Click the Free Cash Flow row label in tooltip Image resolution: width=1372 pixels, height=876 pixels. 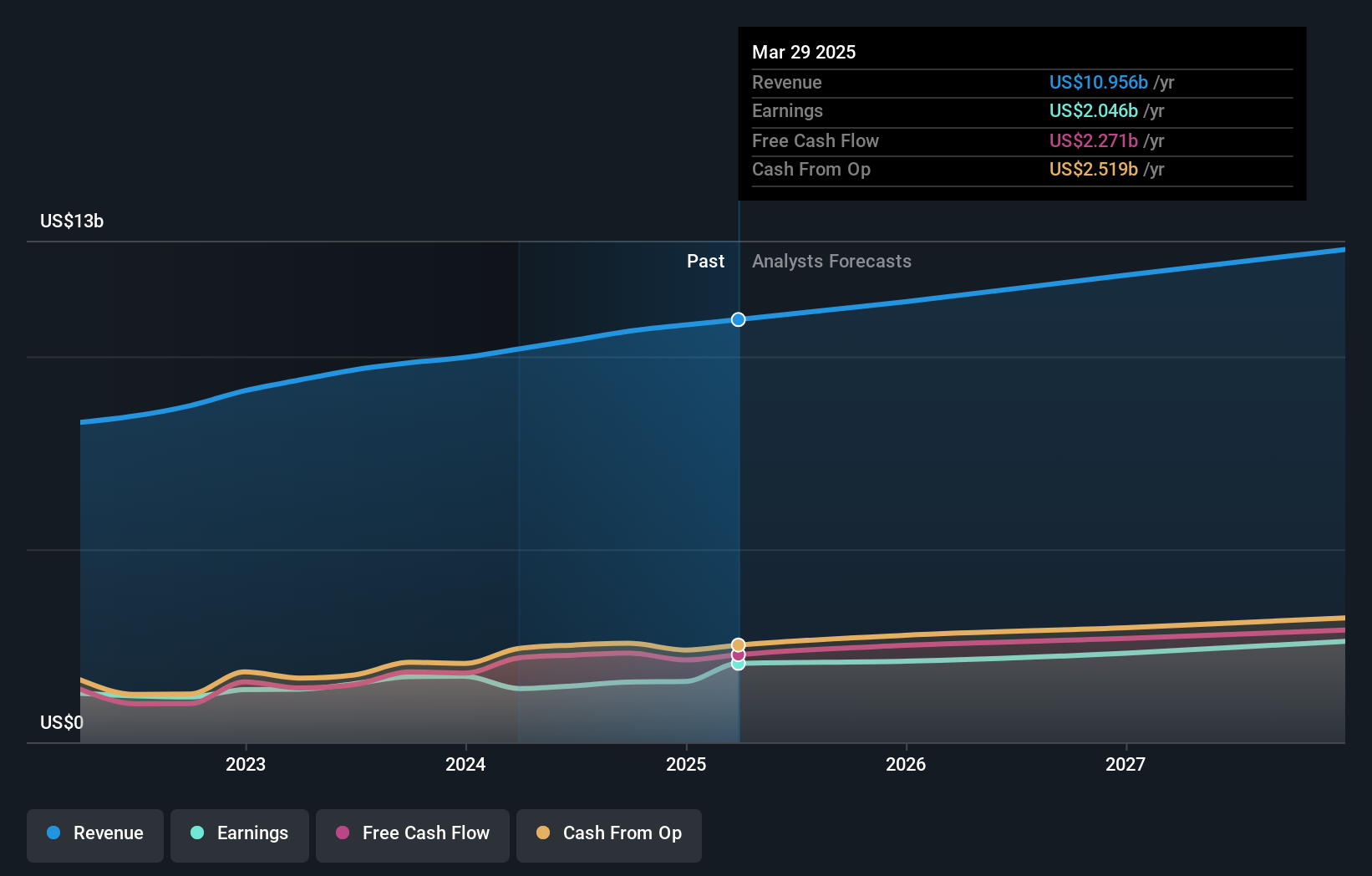[x=816, y=140]
